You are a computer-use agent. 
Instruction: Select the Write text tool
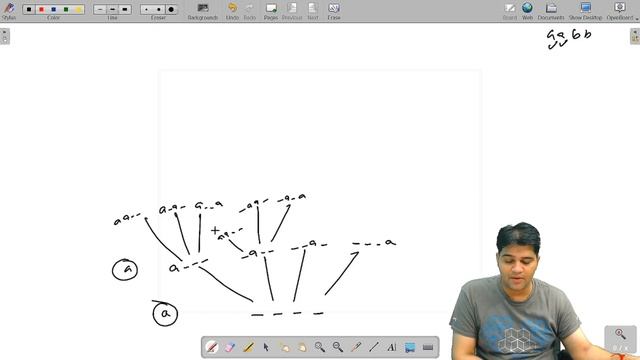click(392, 347)
